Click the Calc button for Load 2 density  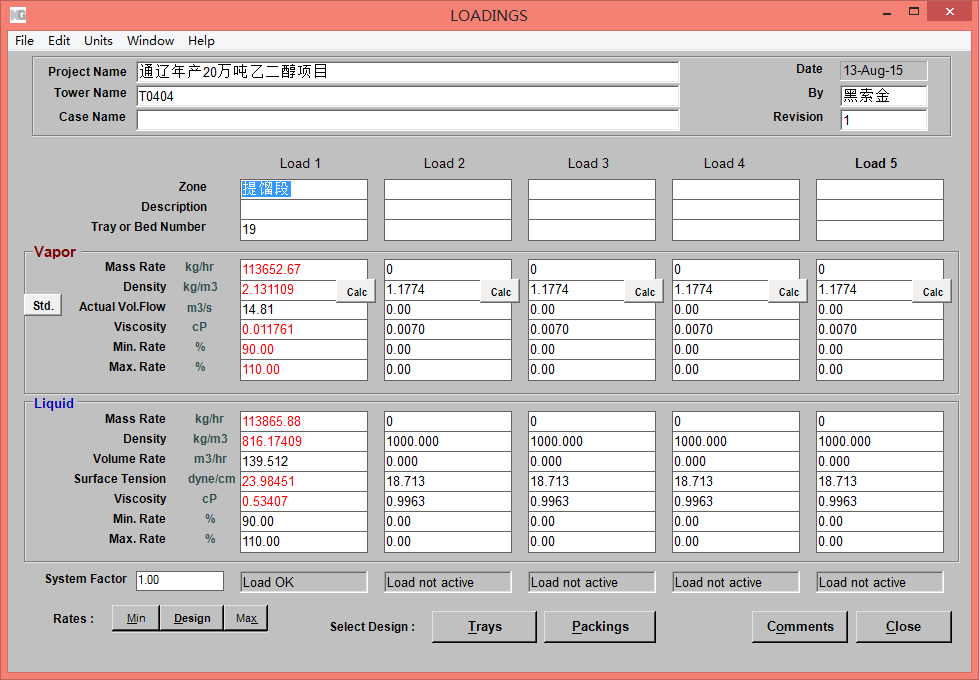coord(500,292)
